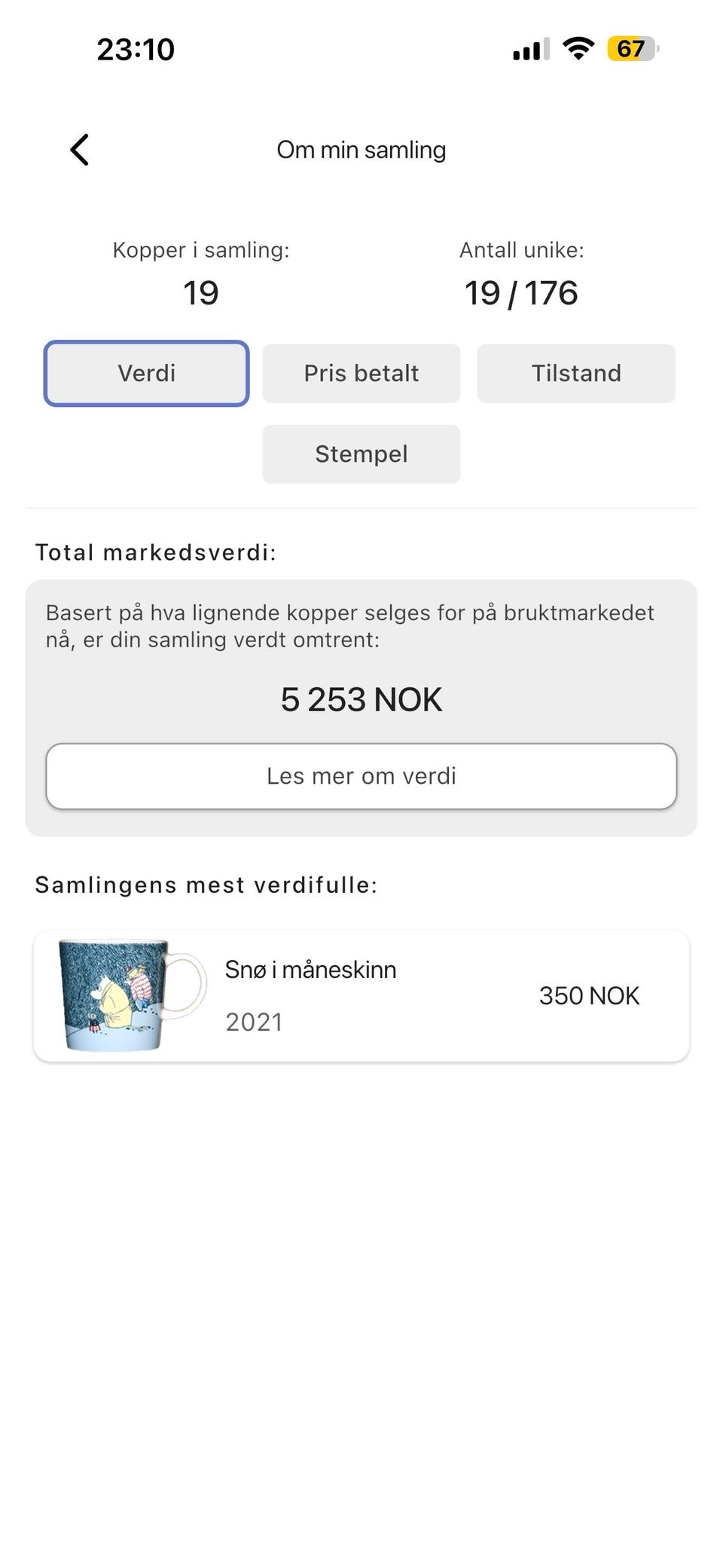This screenshot has height=1568, width=723.
Task: Tap the cellular signal icon
Action: pos(531,50)
